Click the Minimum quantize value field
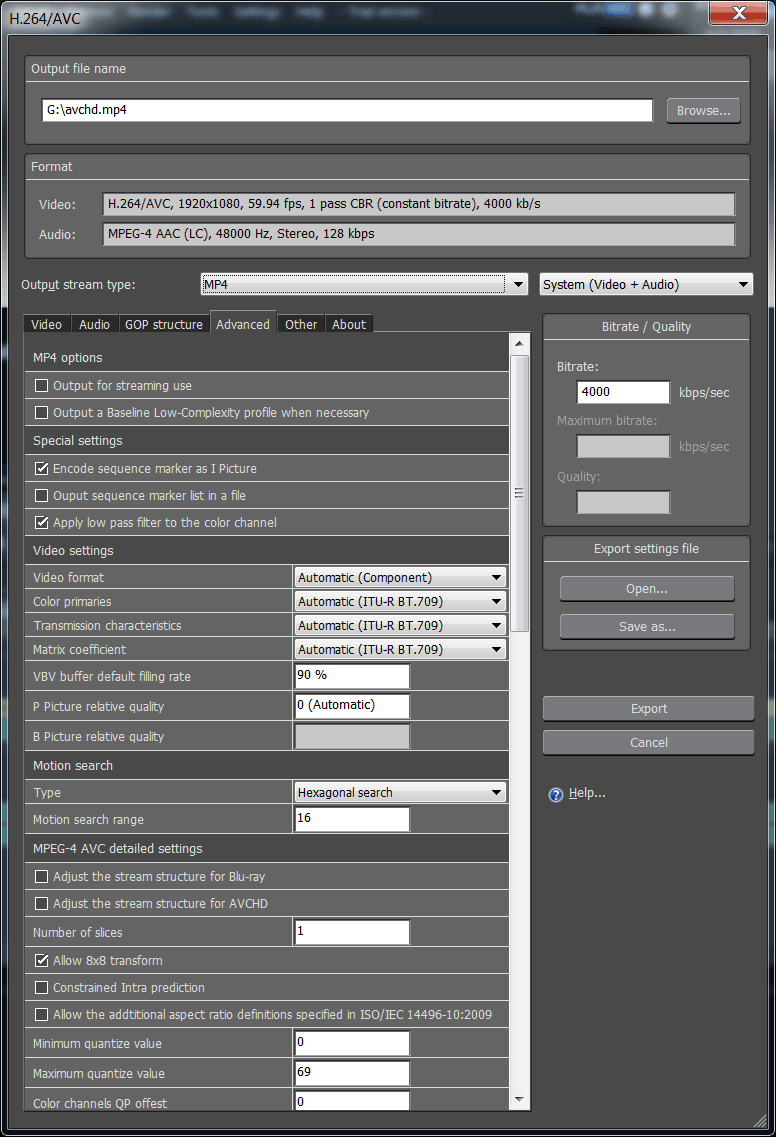The height and width of the screenshot is (1137, 776). (x=352, y=1043)
